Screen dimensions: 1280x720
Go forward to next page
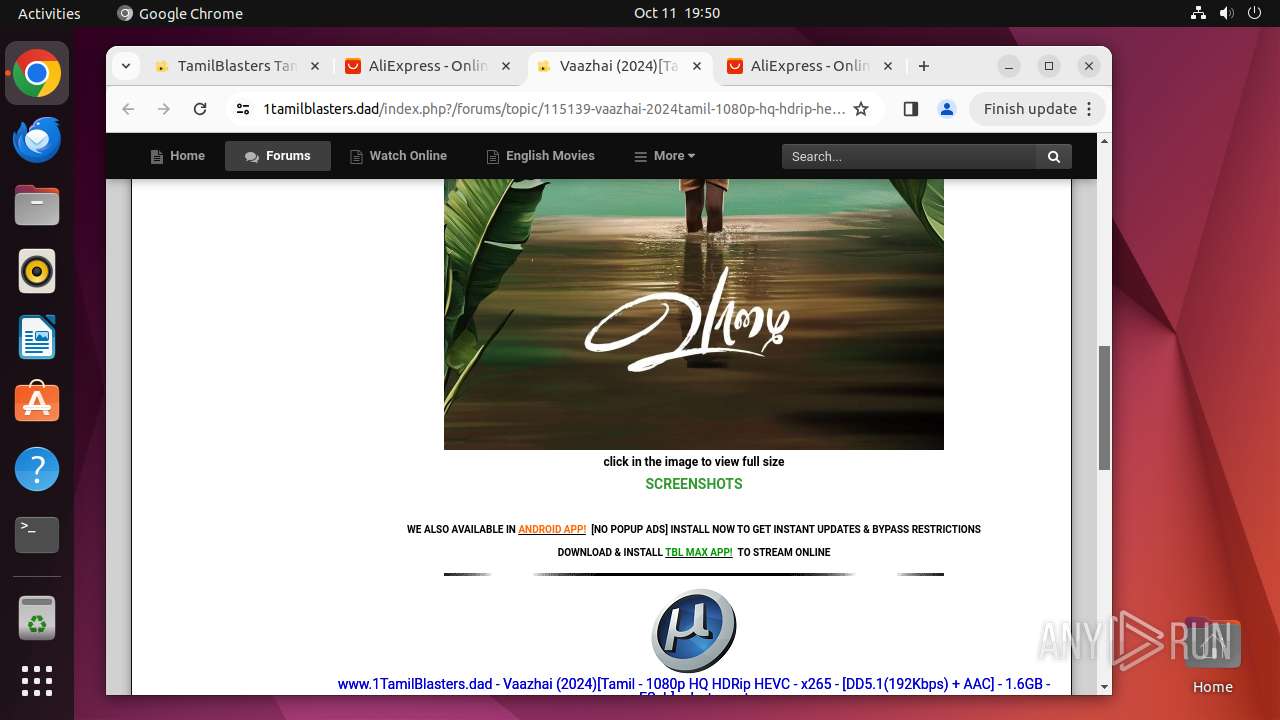(x=164, y=109)
